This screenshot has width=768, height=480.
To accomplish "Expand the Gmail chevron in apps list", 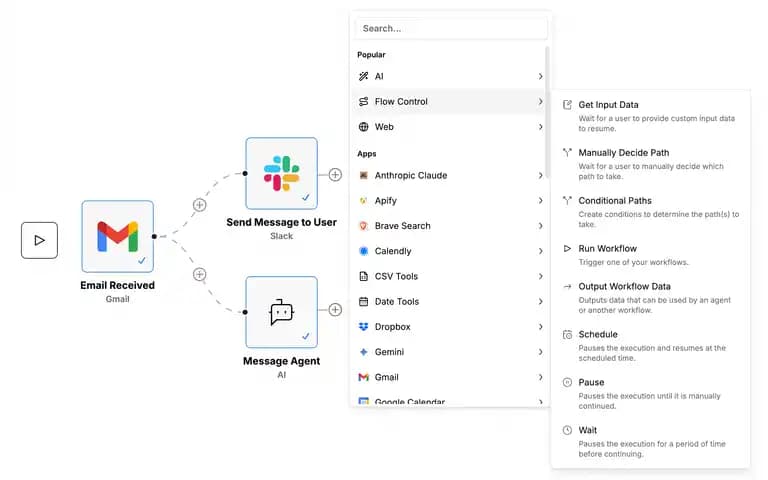I will [540, 377].
